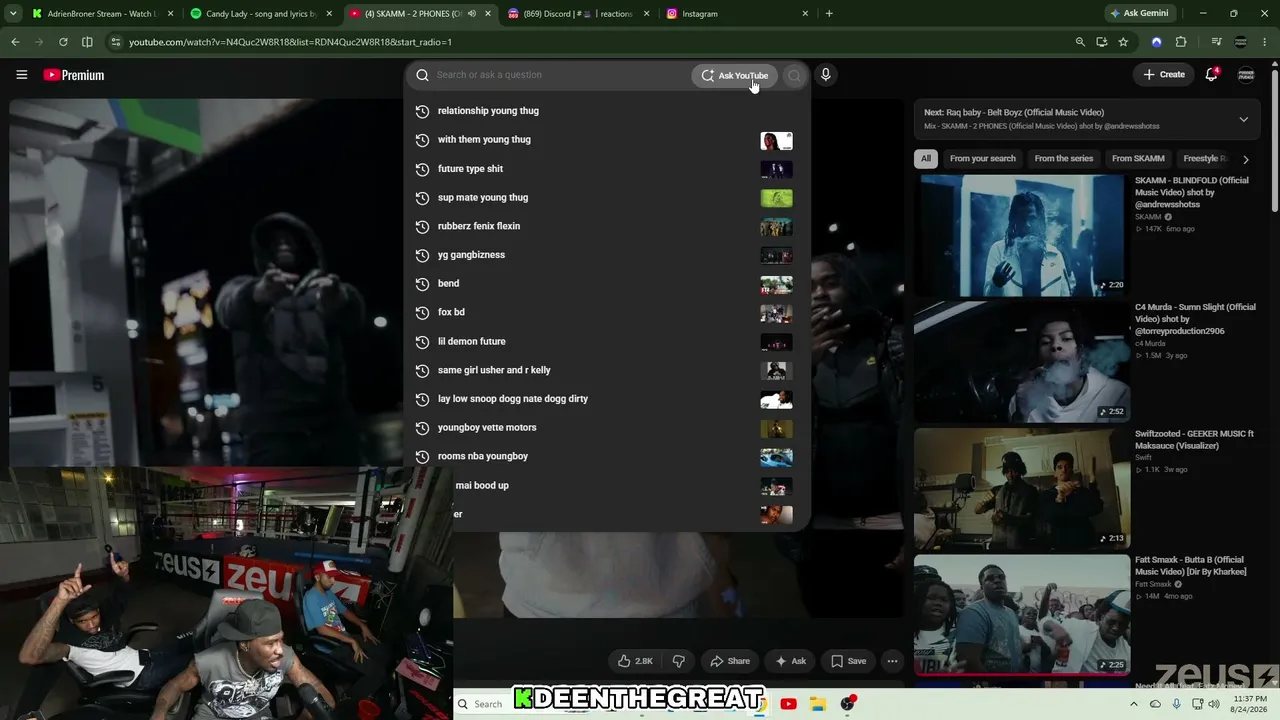The height and width of the screenshot is (720, 1280).
Task: Choose suggestion 'lil demon future'
Action: (606, 341)
